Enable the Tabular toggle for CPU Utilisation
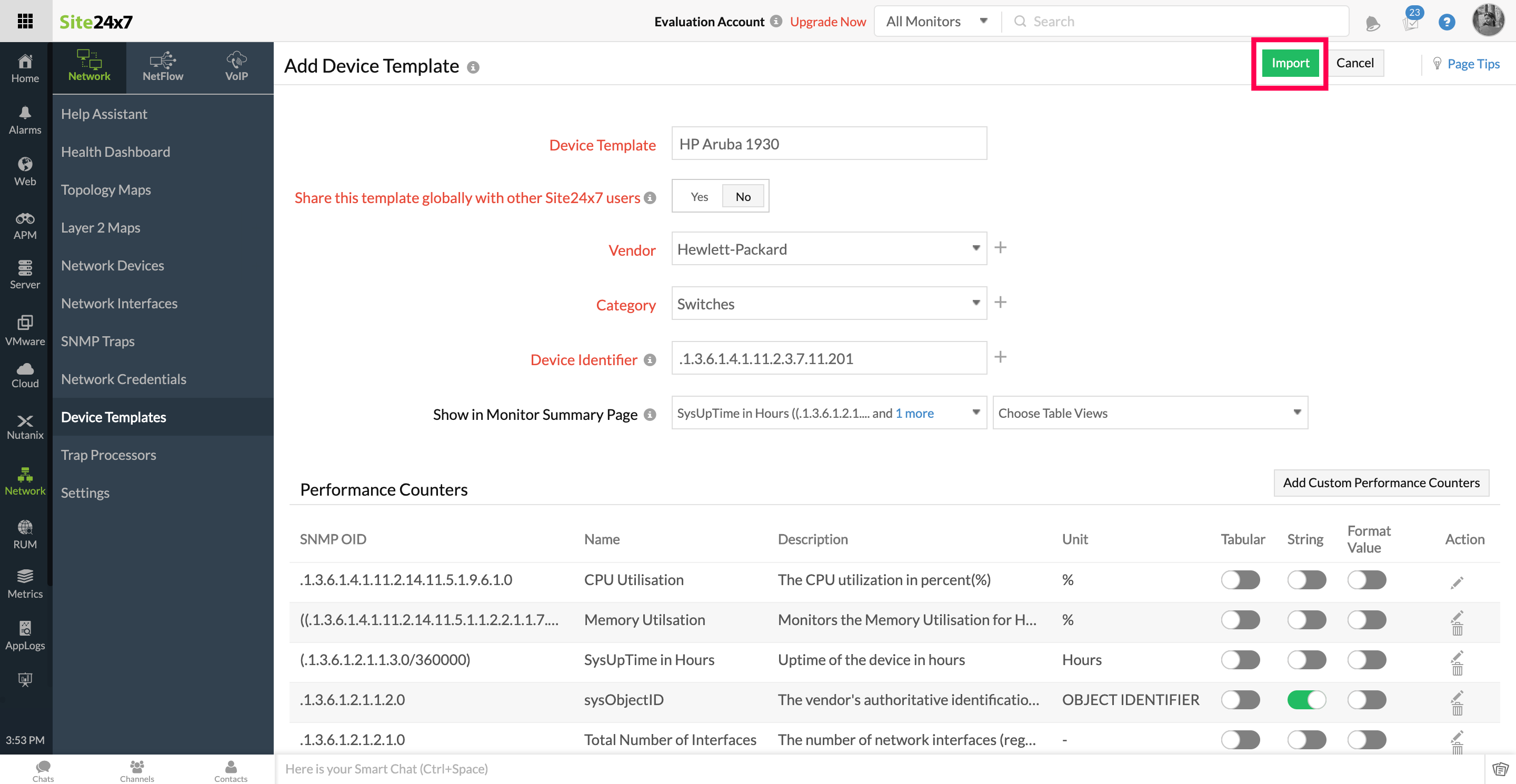 click(x=1240, y=580)
